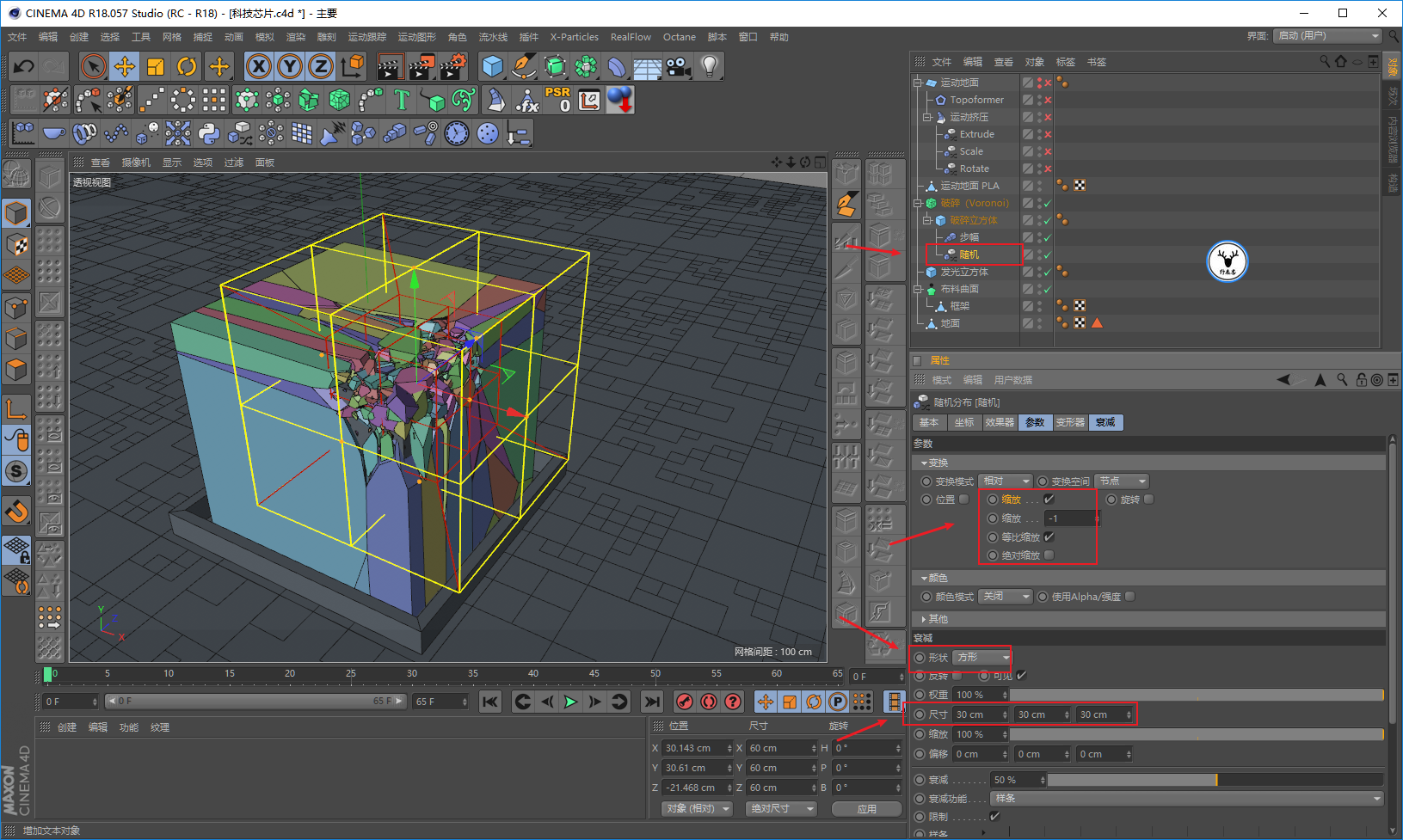Click the undo arrow icon
Screen dimensions: 1403x840
click(24, 66)
